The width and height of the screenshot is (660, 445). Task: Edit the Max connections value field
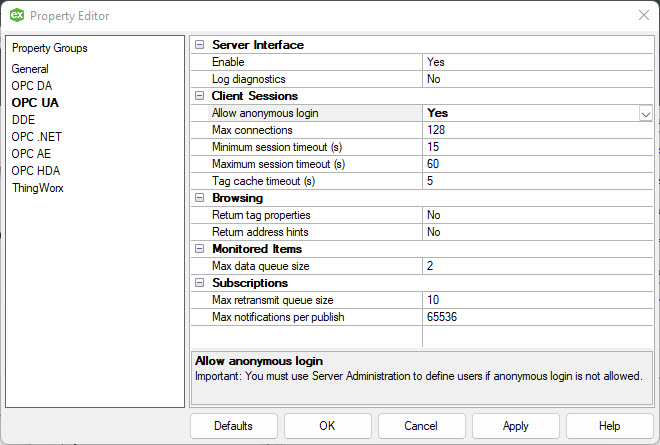point(538,130)
